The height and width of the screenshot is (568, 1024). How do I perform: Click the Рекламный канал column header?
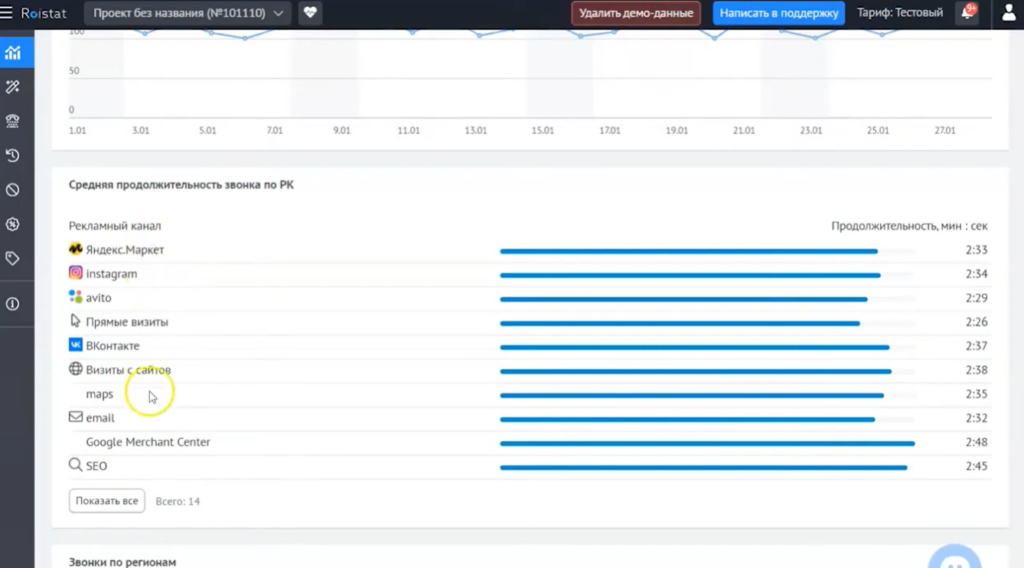click(115, 226)
